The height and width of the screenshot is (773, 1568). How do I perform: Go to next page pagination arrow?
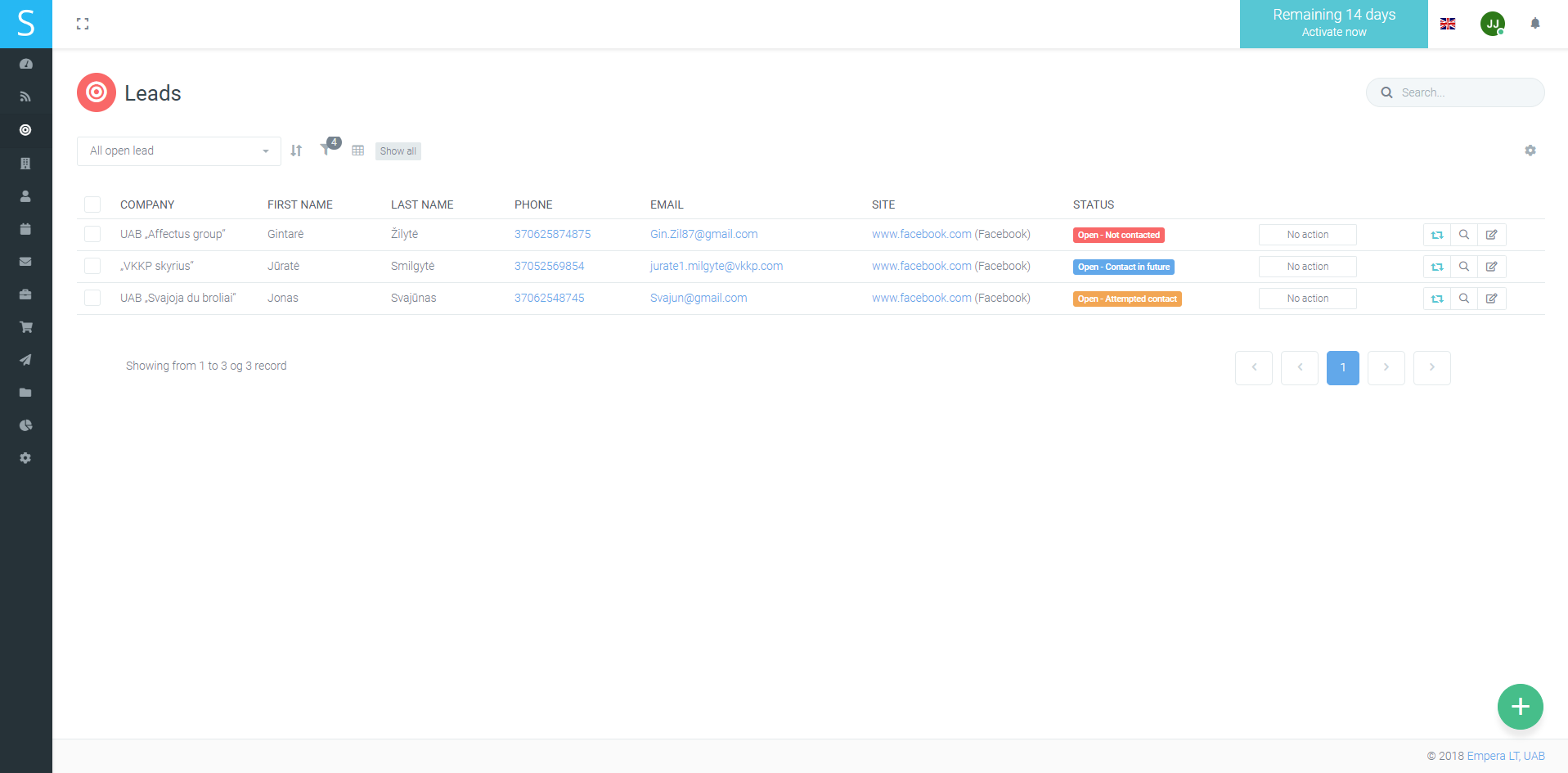coord(1386,368)
